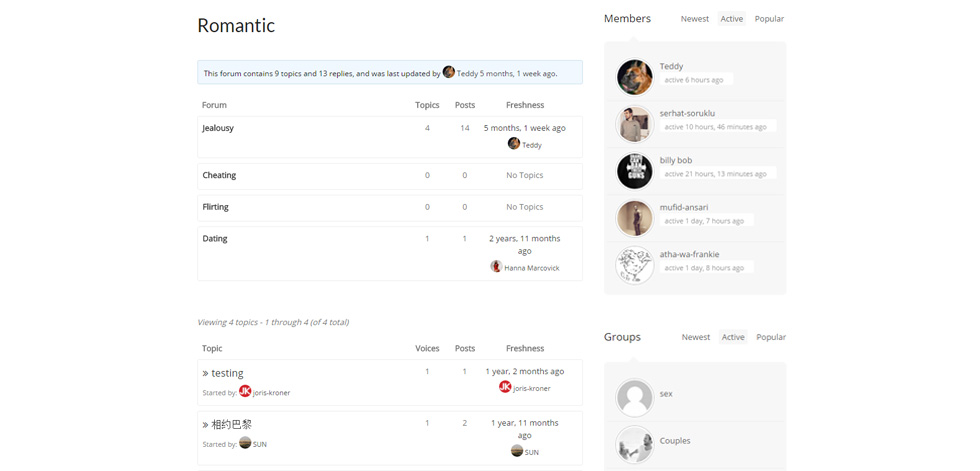Switch Groups widget to Active

(732, 337)
